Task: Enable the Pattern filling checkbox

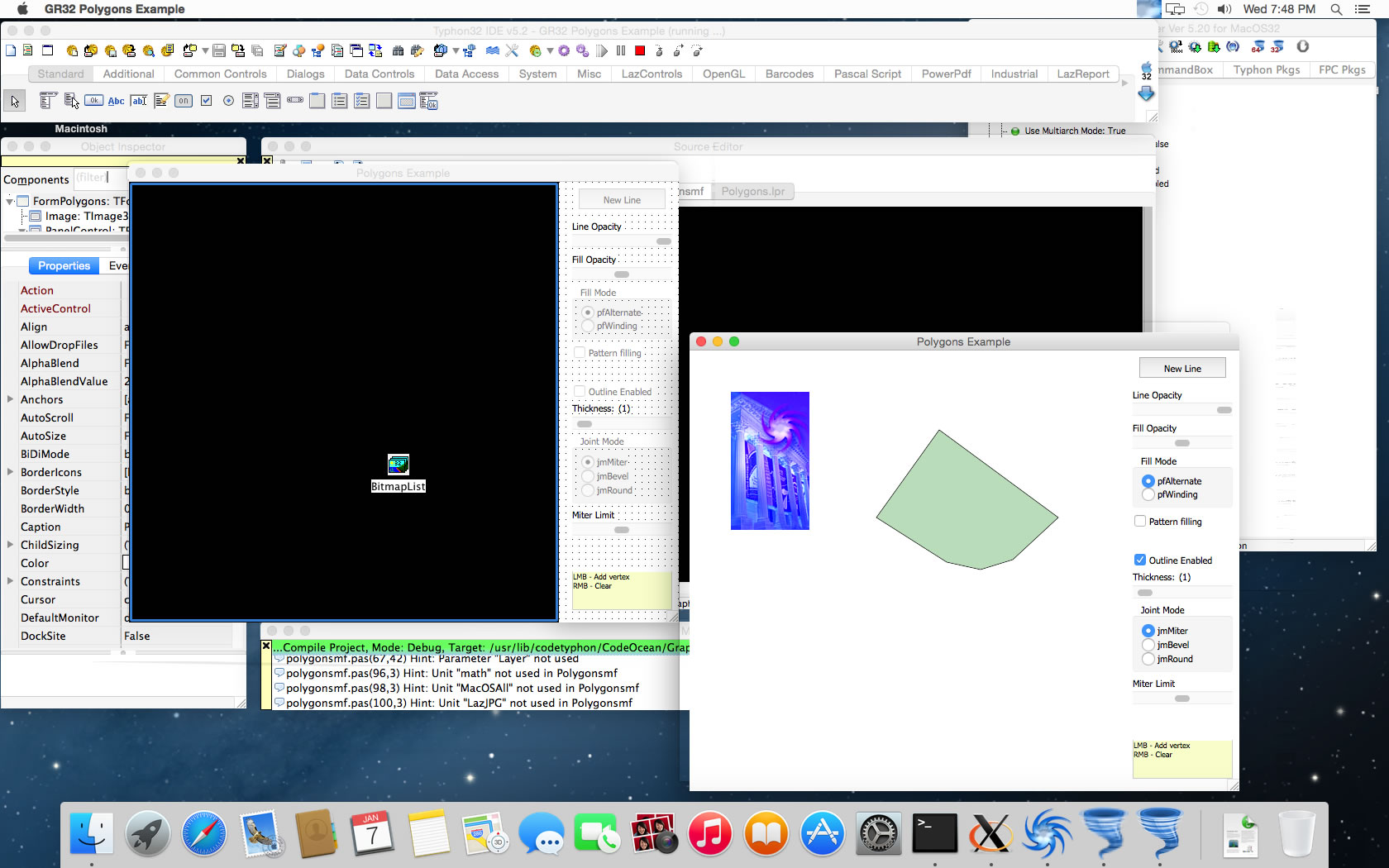Action: point(1140,522)
